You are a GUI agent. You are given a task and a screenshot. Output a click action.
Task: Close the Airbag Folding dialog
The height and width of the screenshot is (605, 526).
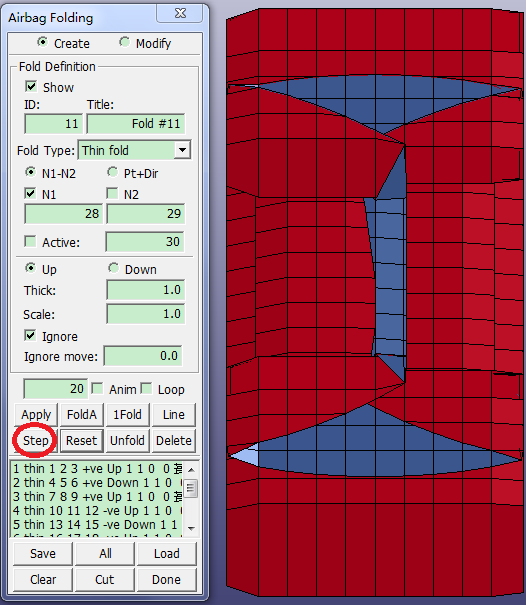point(180,13)
